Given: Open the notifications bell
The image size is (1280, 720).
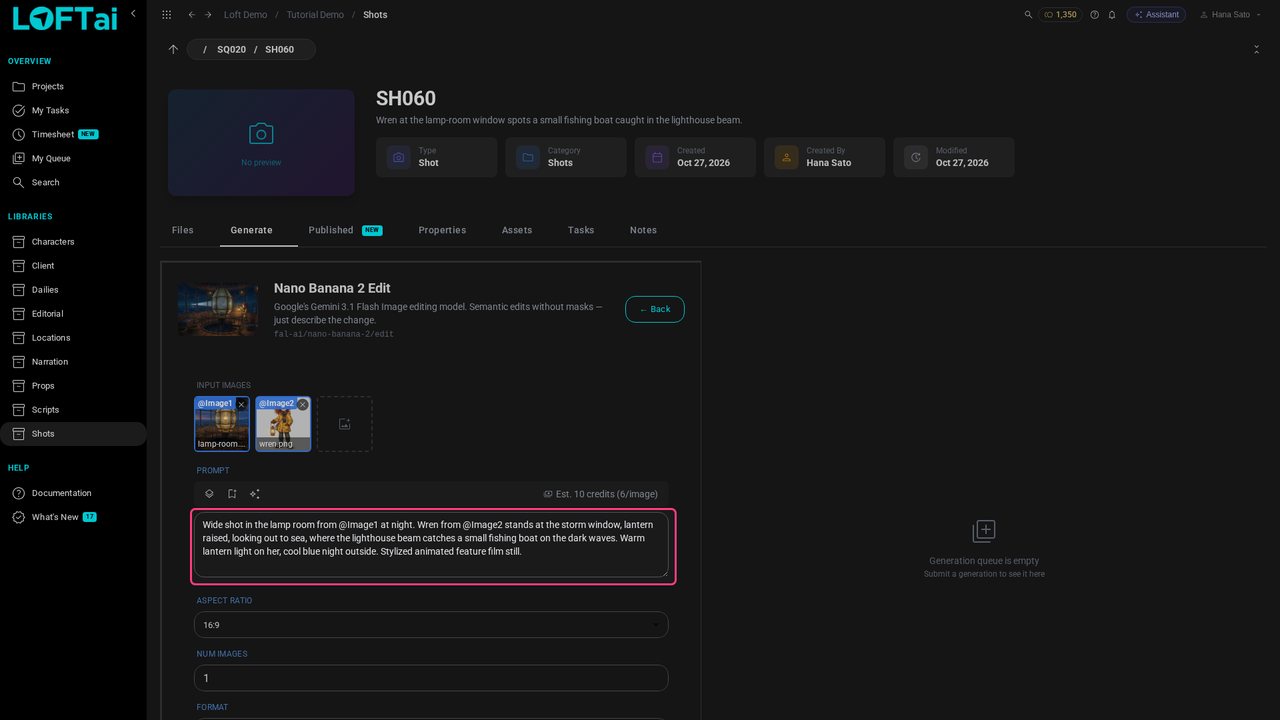Looking at the screenshot, I should pyautogui.click(x=1111, y=15).
